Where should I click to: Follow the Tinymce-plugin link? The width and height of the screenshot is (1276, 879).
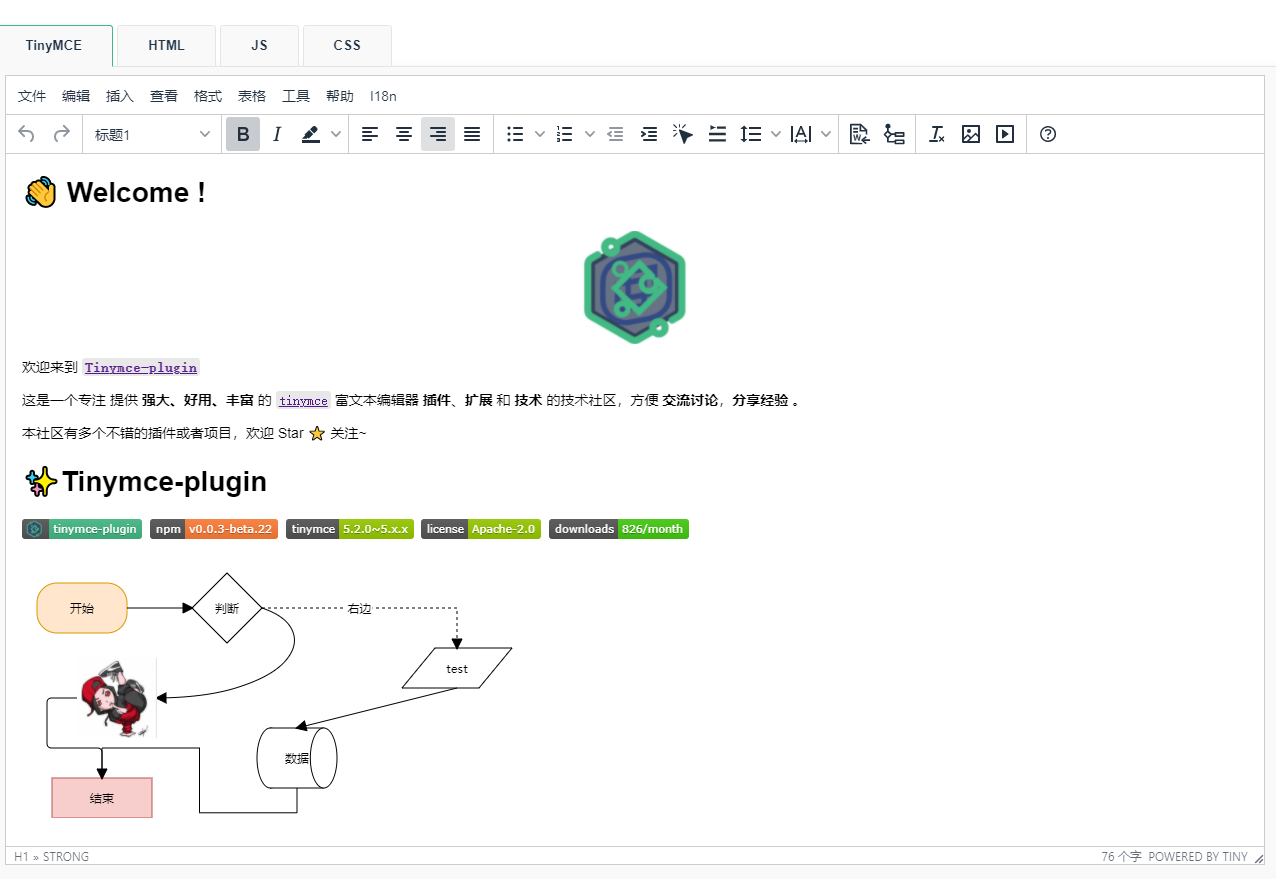pos(141,367)
